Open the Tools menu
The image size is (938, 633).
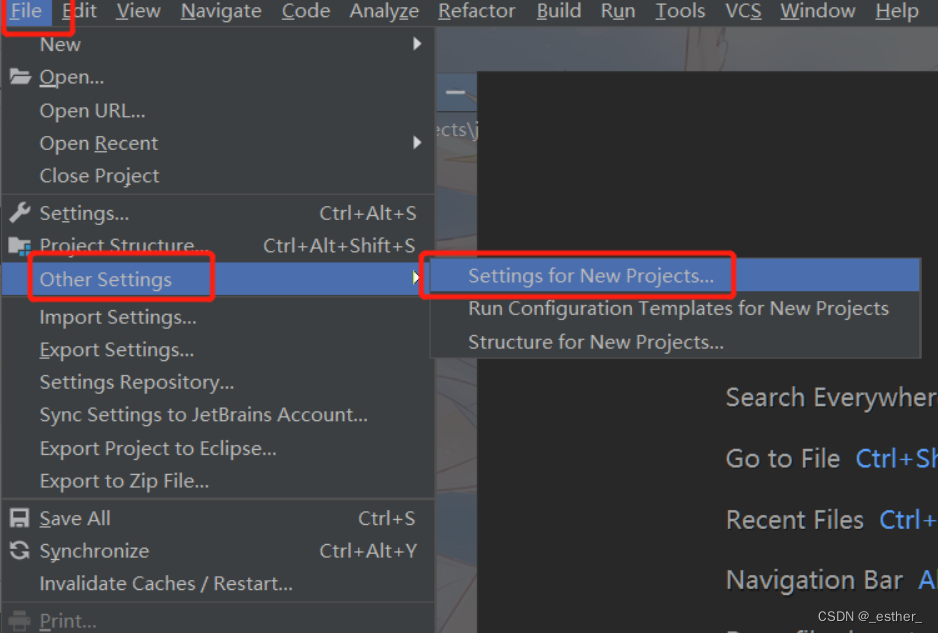[x=680, y=11]
